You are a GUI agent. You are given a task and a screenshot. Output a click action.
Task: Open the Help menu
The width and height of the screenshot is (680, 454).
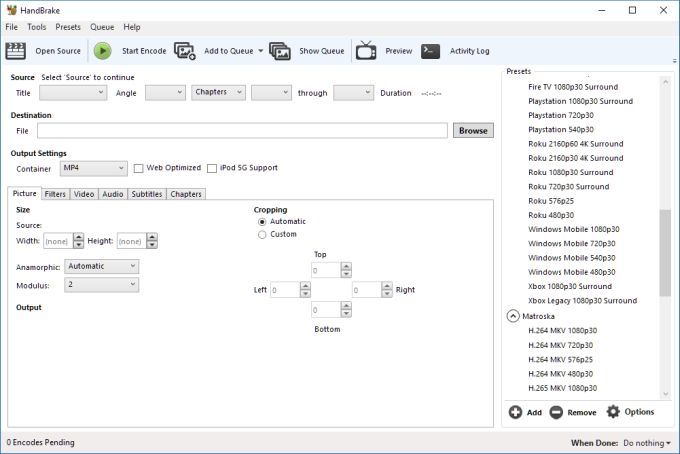pos(131,27)
